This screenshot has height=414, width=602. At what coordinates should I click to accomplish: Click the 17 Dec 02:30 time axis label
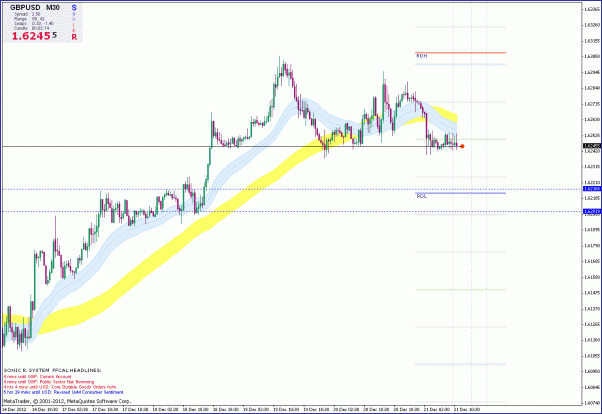click(73, 409)
